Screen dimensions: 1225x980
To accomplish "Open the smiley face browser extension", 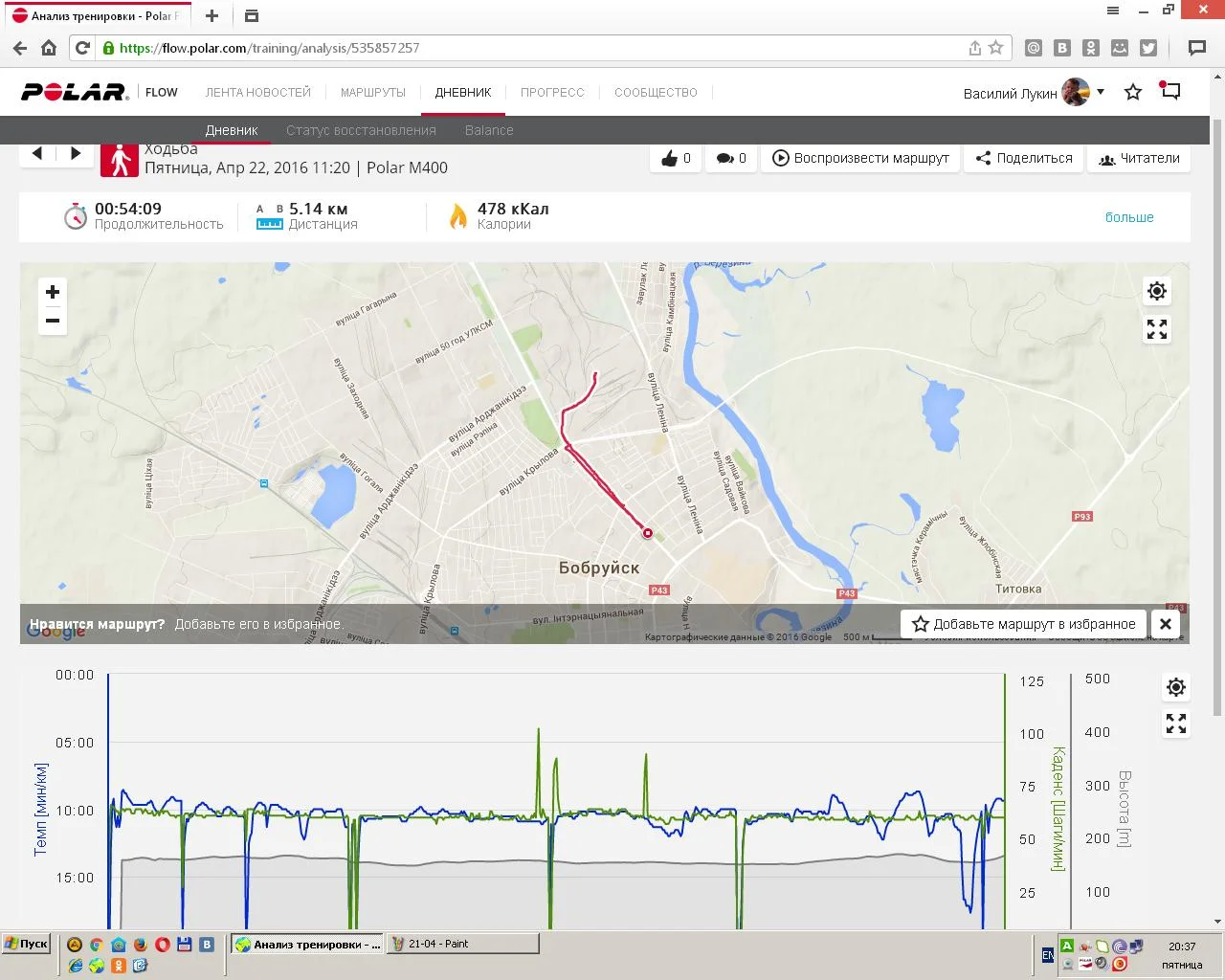I will point(1120,48).
